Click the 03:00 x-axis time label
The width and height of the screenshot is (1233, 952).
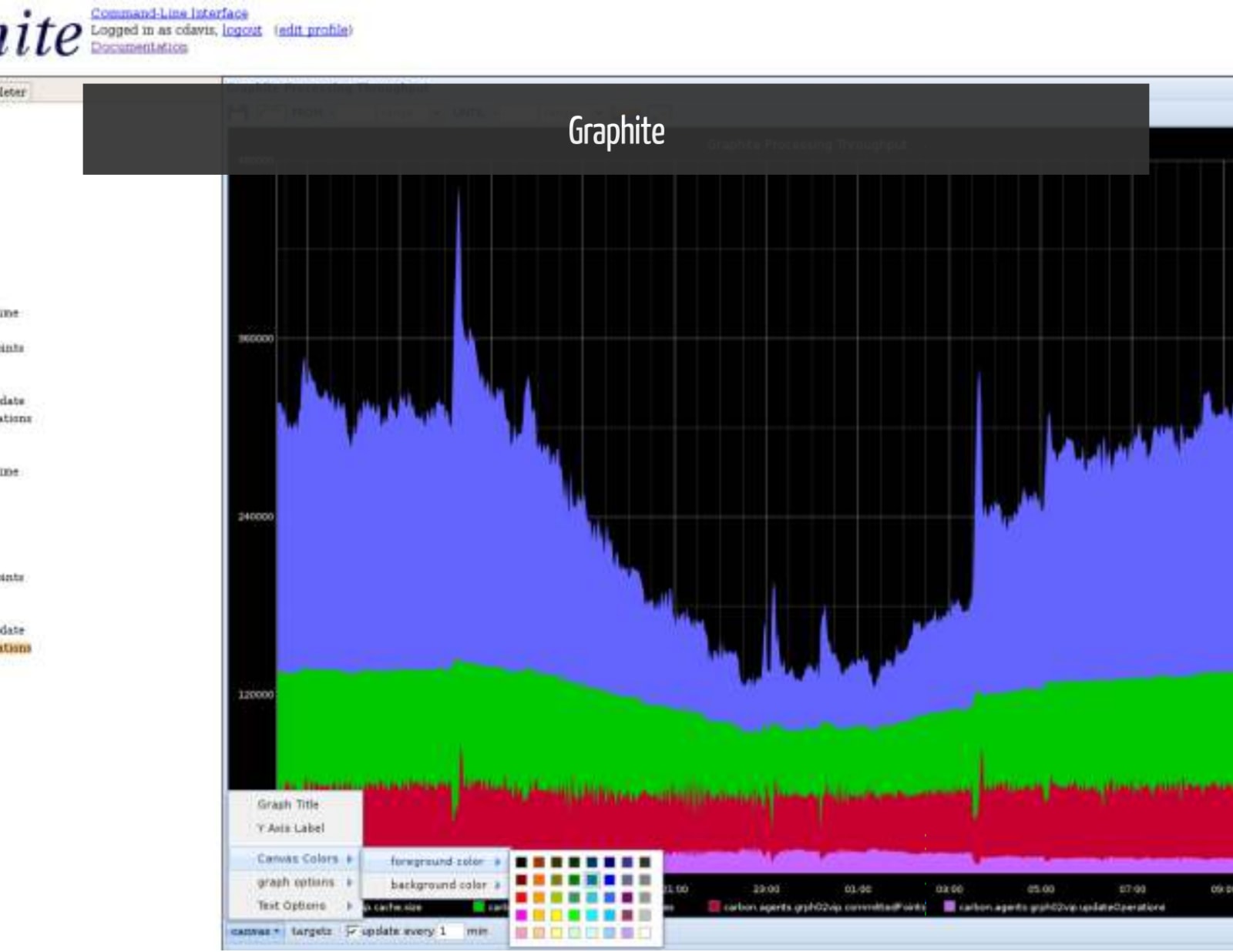point(949,889)
